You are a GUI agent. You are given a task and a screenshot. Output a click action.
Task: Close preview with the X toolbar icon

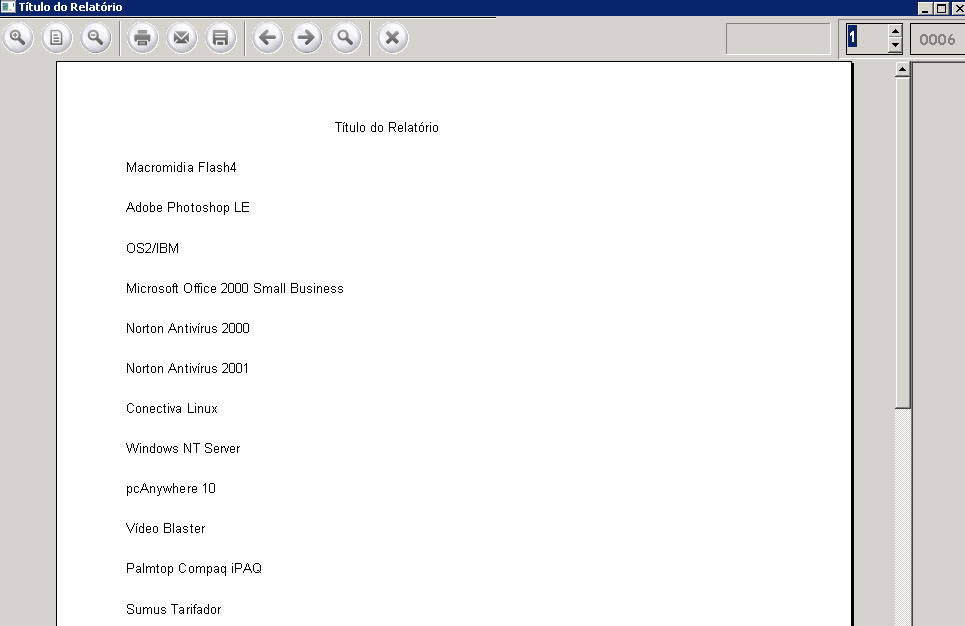[393, 38]
